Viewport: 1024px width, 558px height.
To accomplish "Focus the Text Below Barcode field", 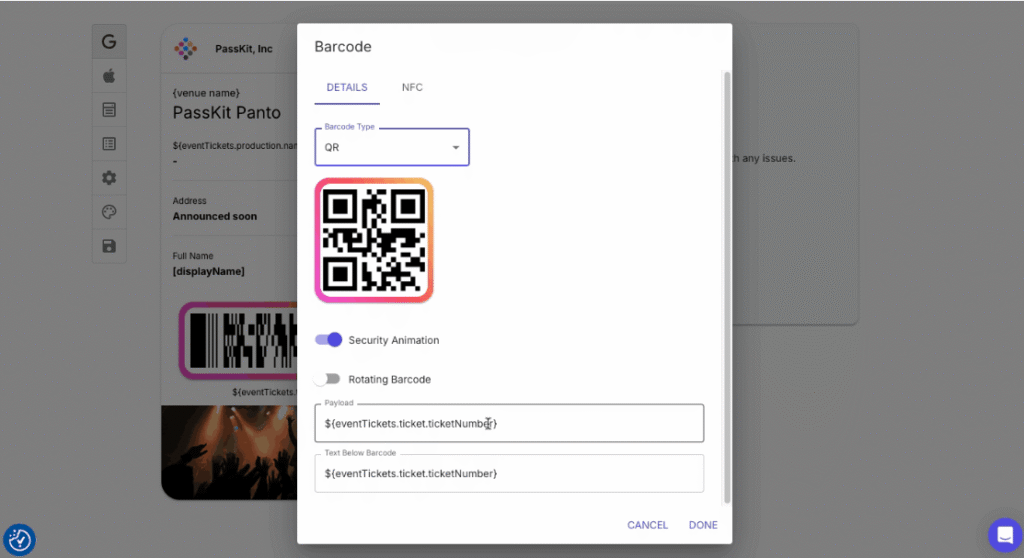I will point(509,473).
